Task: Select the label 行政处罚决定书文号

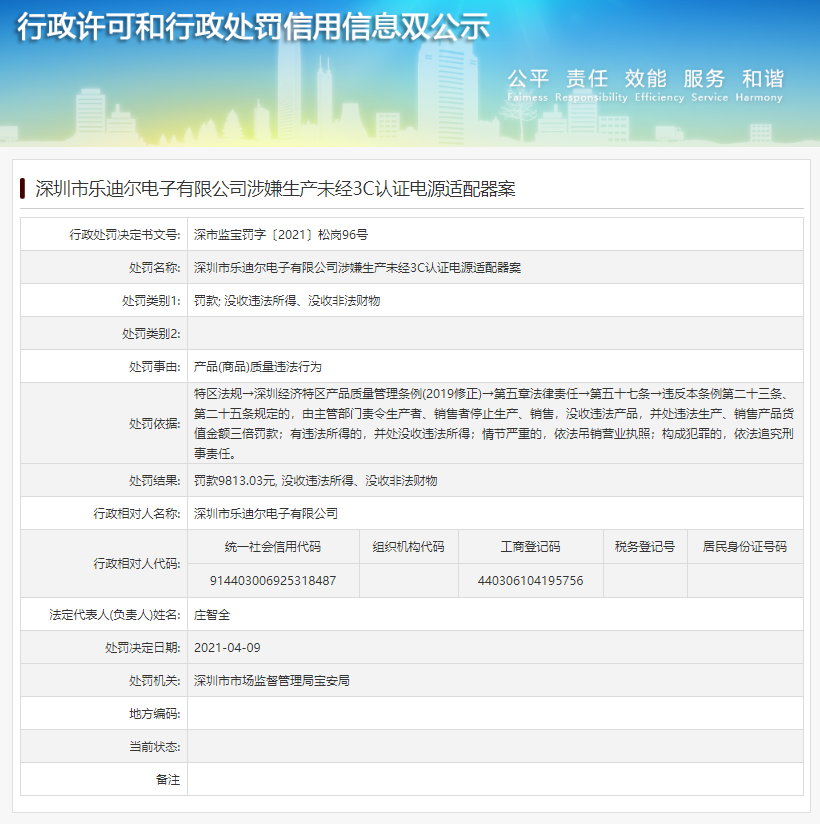Action: (125, 234)
